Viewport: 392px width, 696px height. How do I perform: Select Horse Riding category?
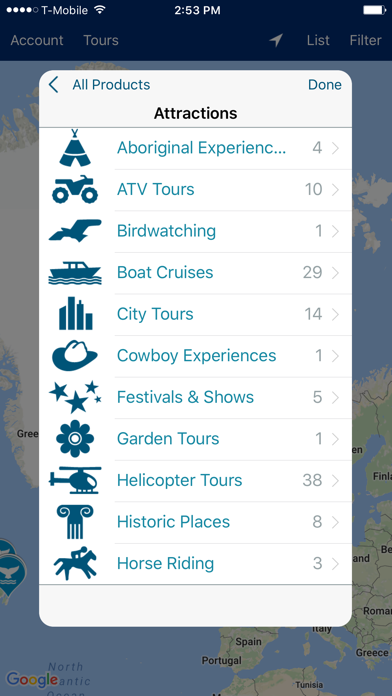(195, 564)
